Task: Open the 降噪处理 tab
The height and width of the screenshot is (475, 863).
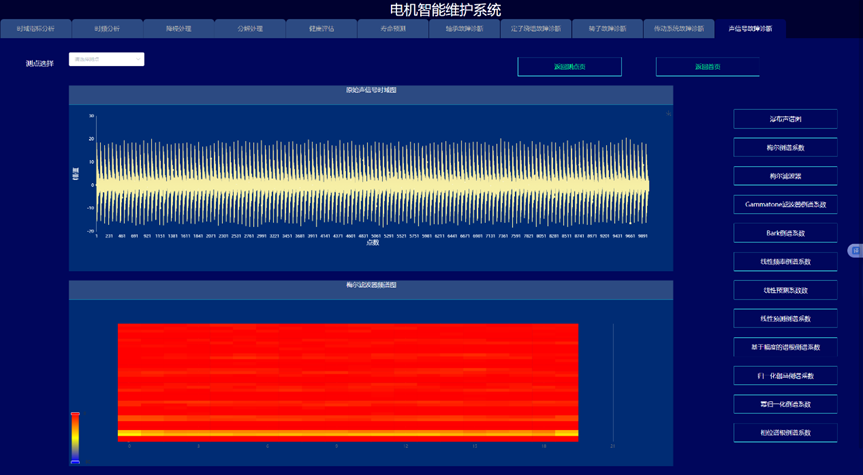Action: click(x=178, y=29)
